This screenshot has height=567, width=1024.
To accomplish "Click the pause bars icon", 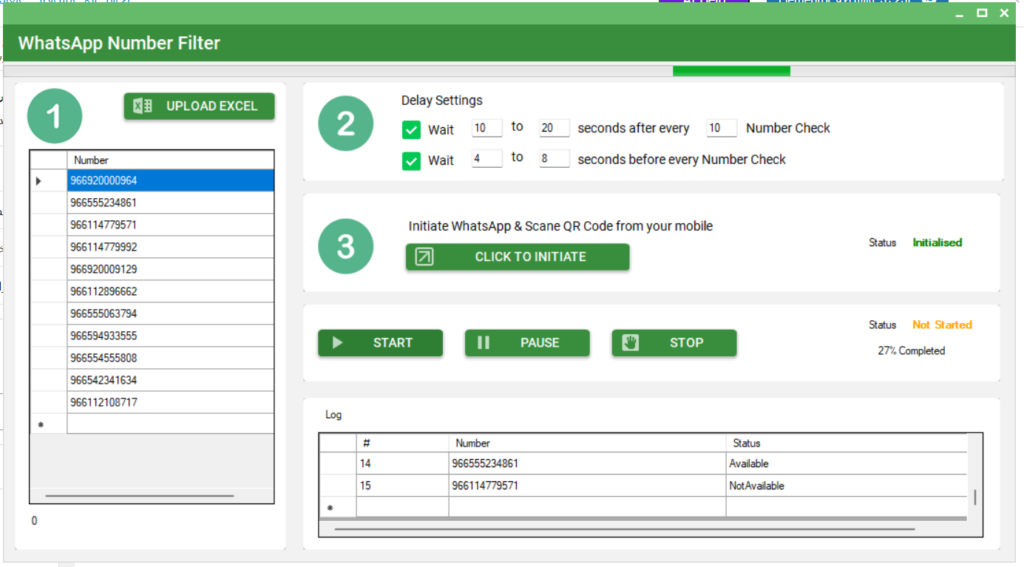I will point(483,343).
